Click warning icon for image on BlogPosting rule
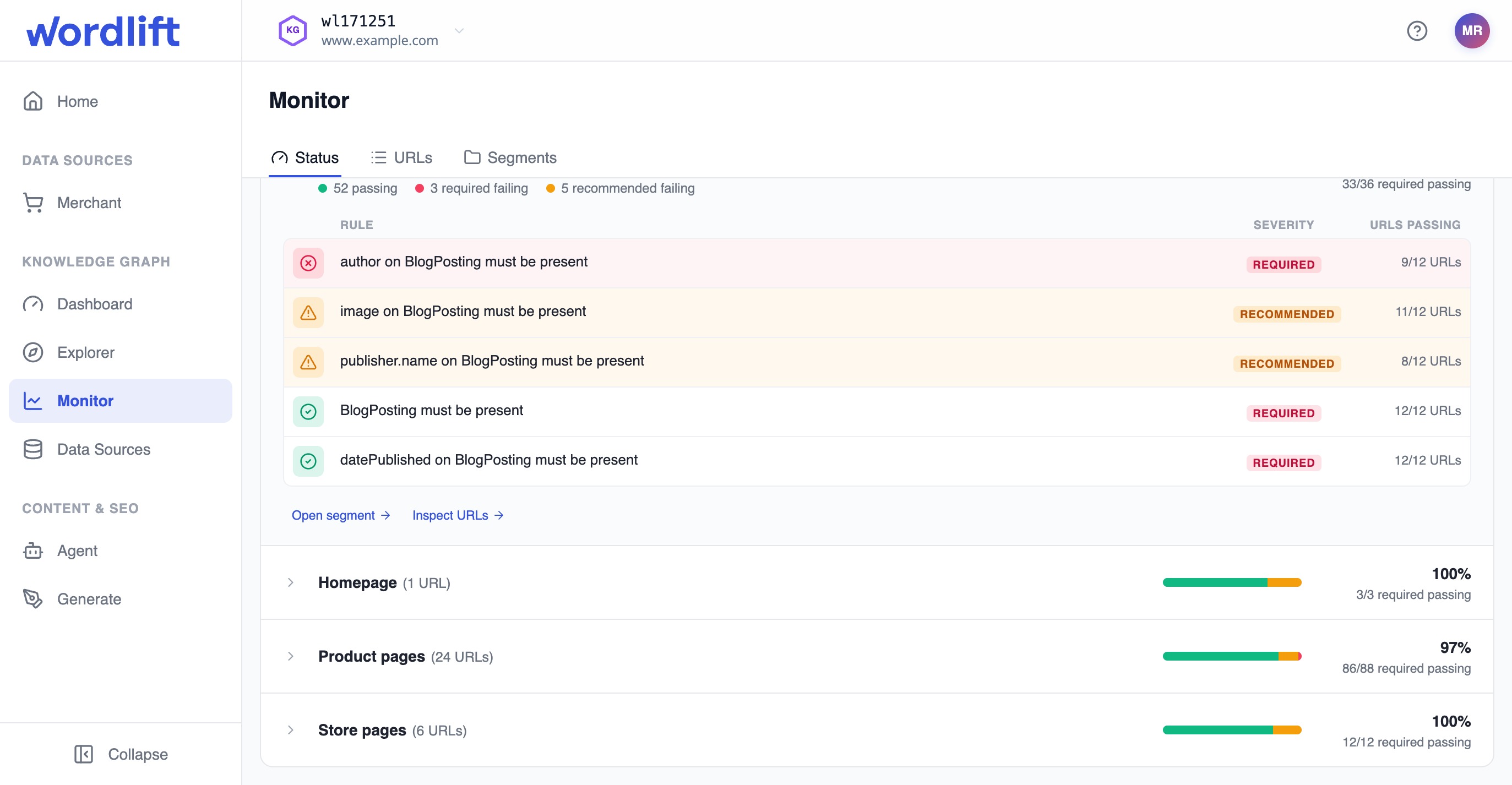1512x785 pixels. click(308, 312)
